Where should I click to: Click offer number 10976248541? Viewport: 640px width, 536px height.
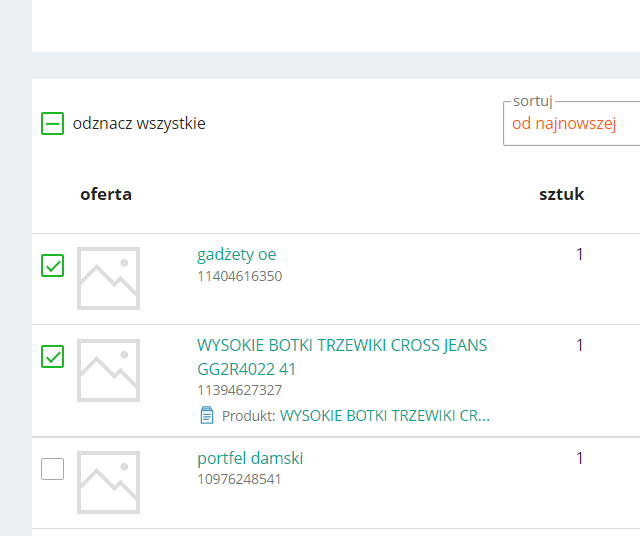[239, 479]
